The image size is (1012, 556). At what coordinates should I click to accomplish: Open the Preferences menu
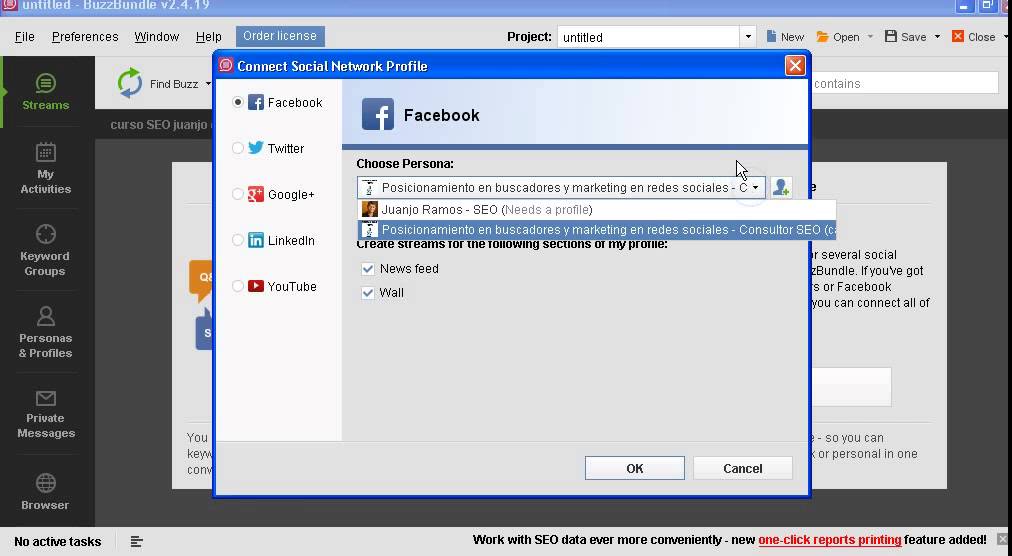85,37
